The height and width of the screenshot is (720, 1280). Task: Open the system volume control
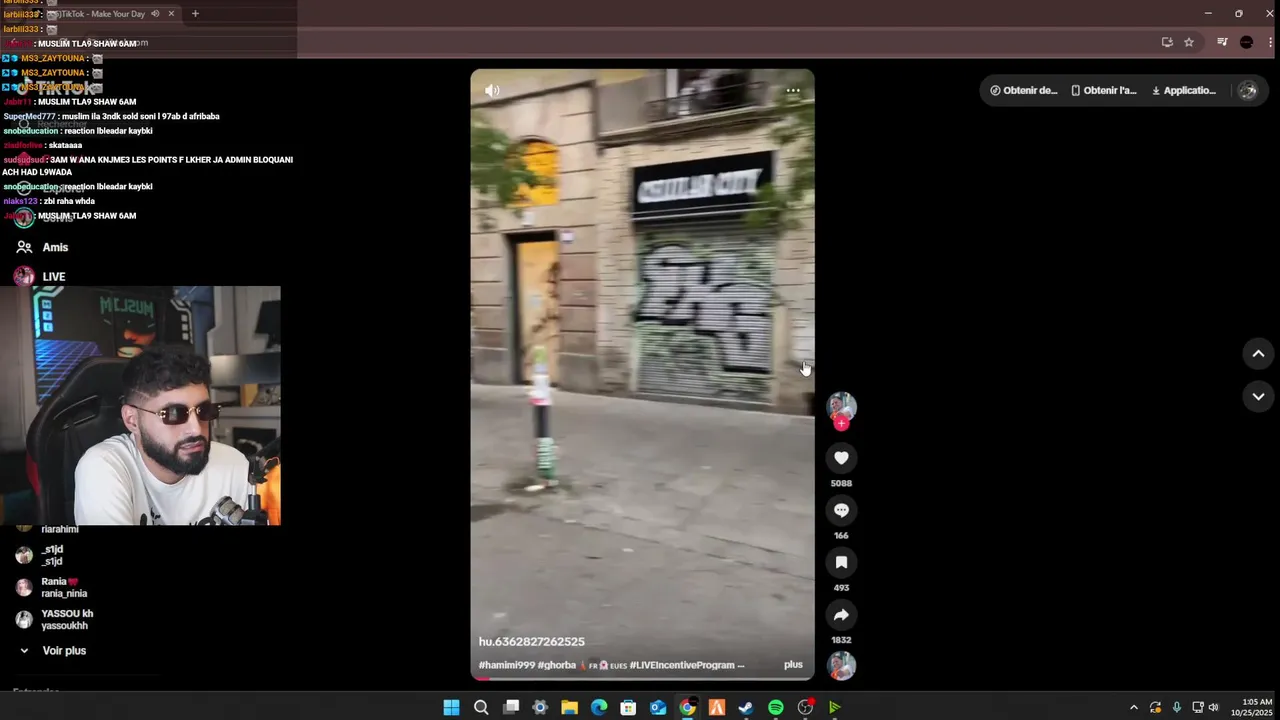pos(1214,708)
